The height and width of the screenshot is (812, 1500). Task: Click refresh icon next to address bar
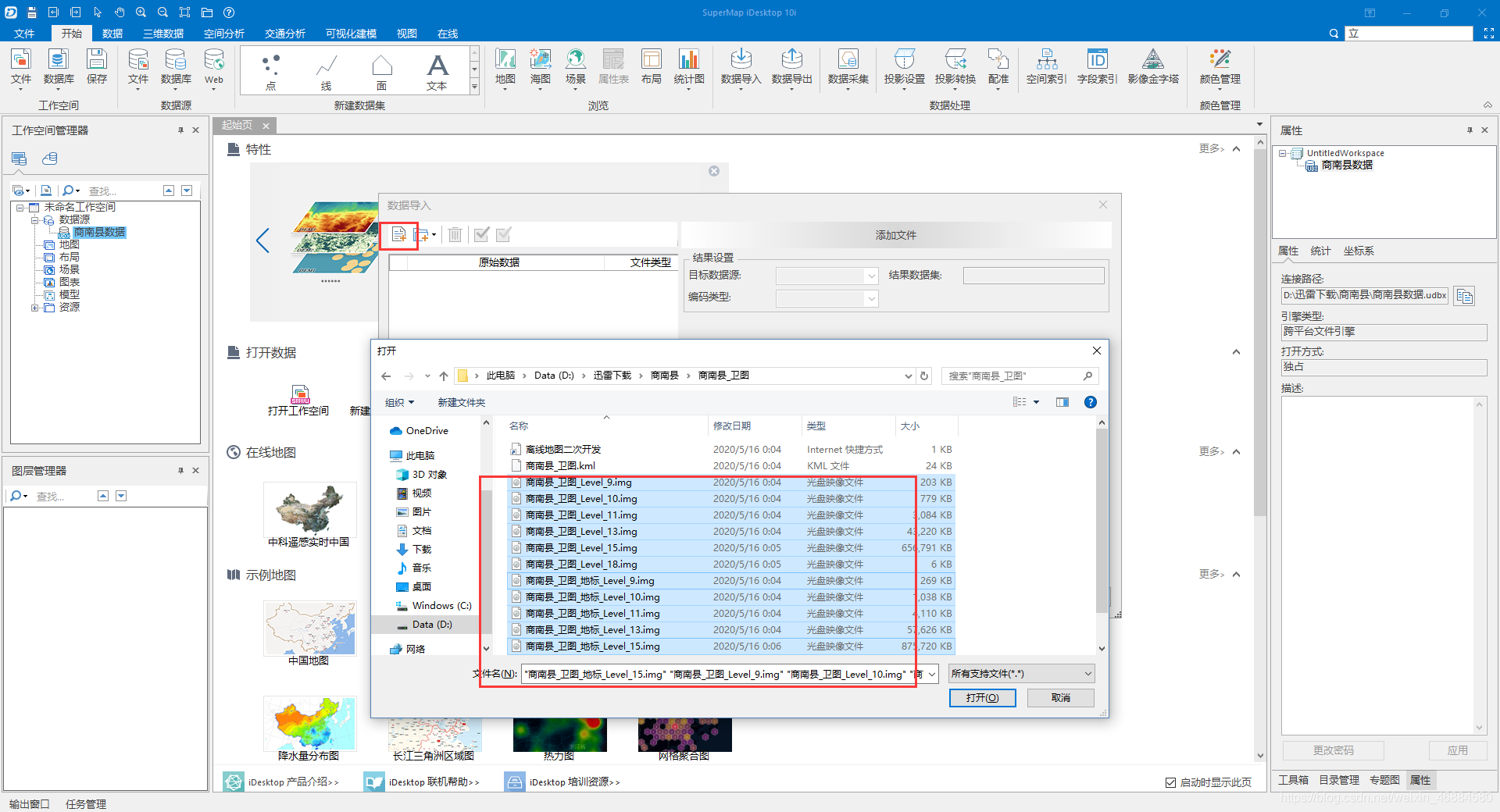tap(924, 376)
